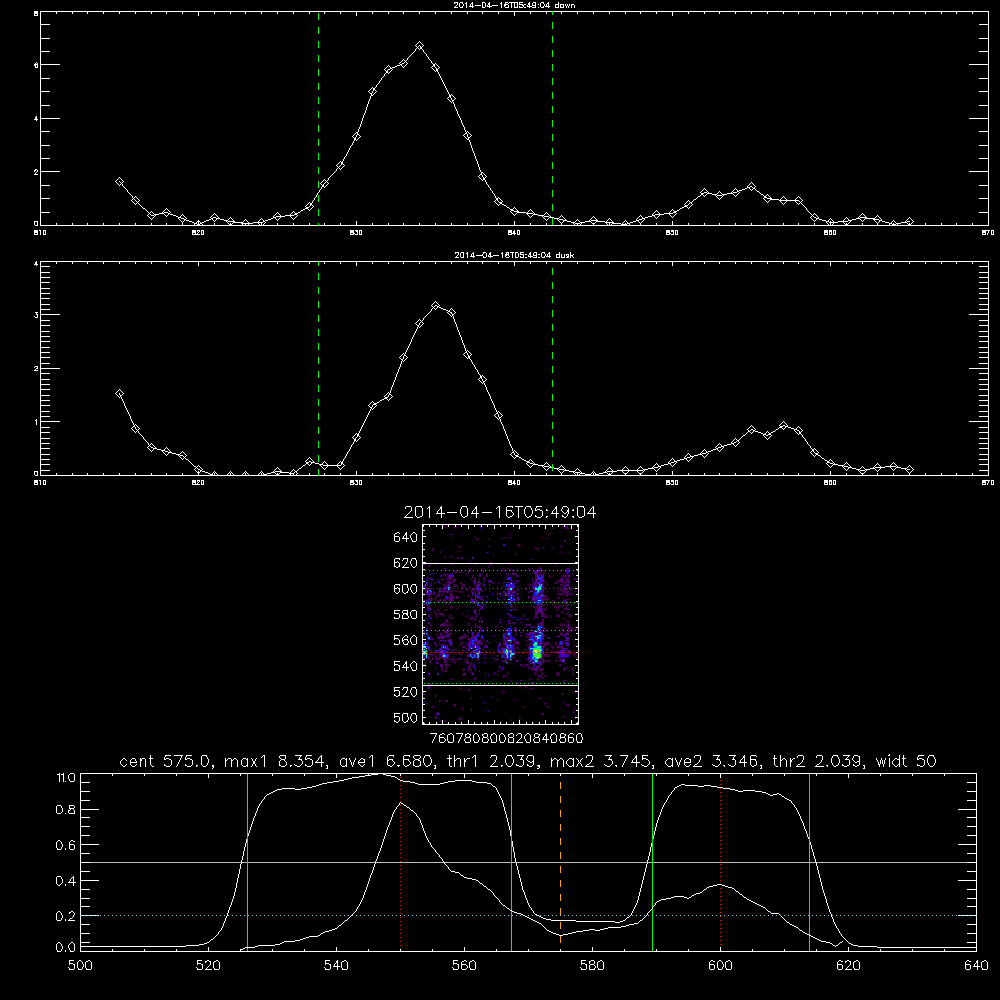Click x-axis label 560 on bottom plot
The width and height of the screenshot is (1000, 1000).
464,965
